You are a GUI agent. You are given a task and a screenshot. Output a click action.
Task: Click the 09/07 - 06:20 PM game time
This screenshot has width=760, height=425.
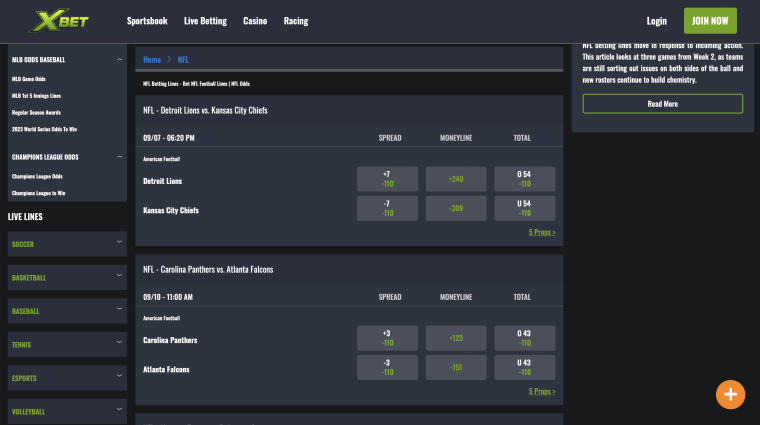point(169,138)
